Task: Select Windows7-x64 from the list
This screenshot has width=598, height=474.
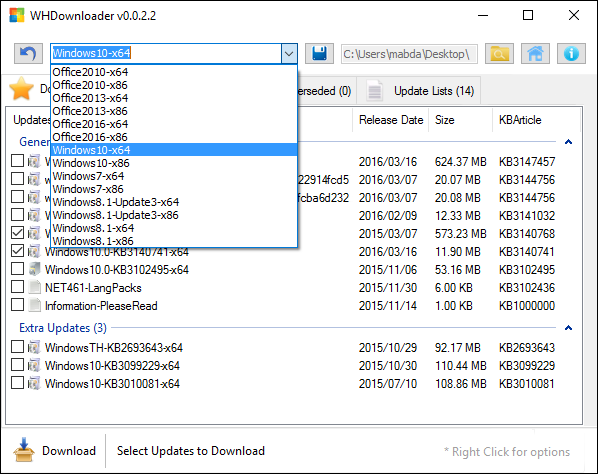Action: tap(174, 176)
